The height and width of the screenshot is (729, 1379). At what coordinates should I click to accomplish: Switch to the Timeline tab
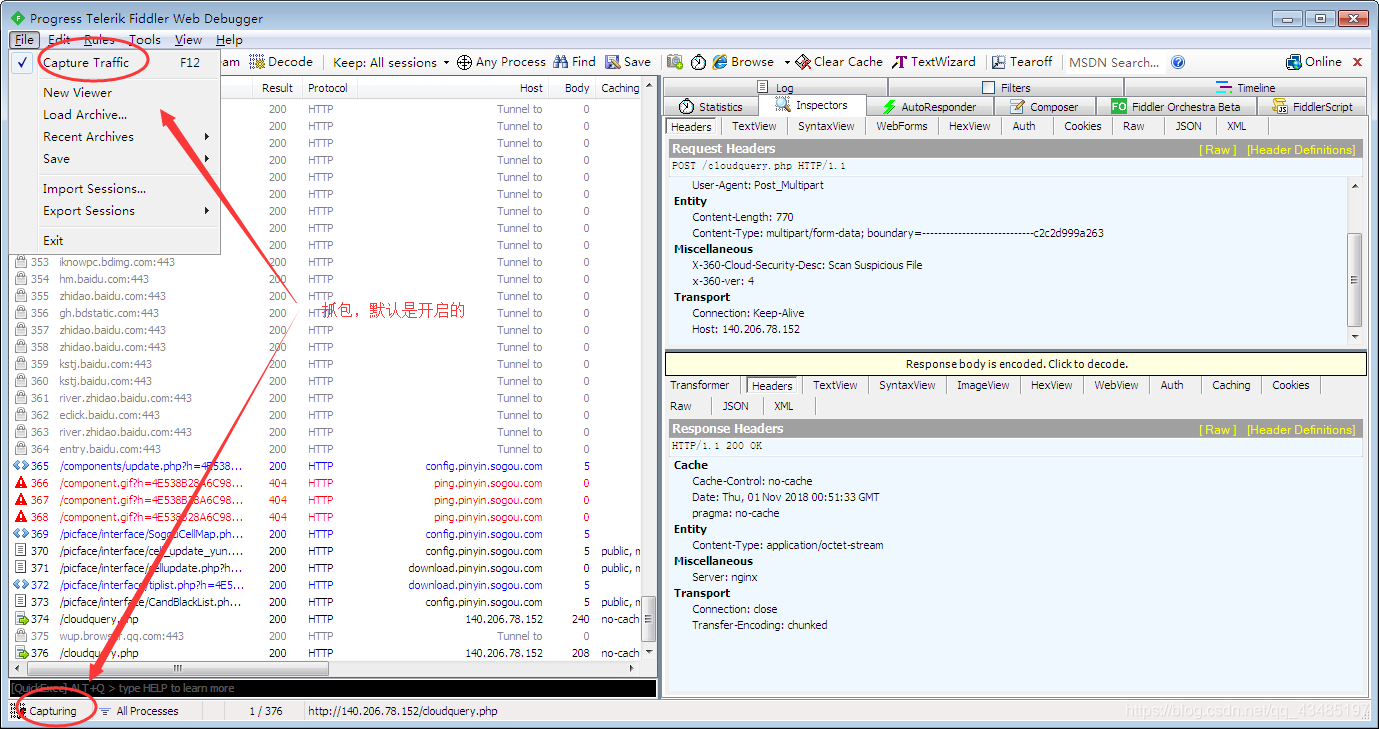pyautogui.click(x=1246, y=88)
